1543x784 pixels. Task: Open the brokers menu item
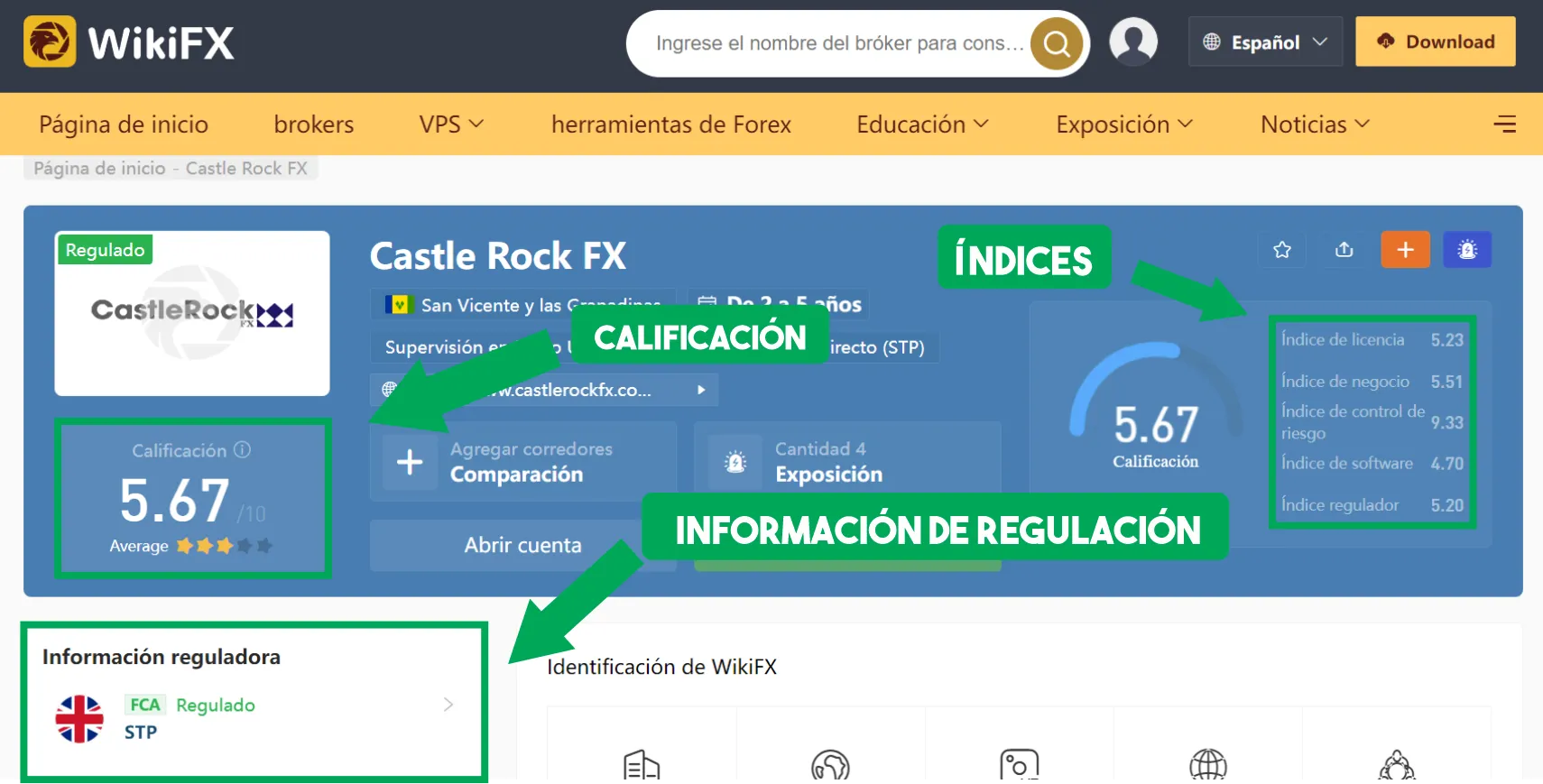314,124
